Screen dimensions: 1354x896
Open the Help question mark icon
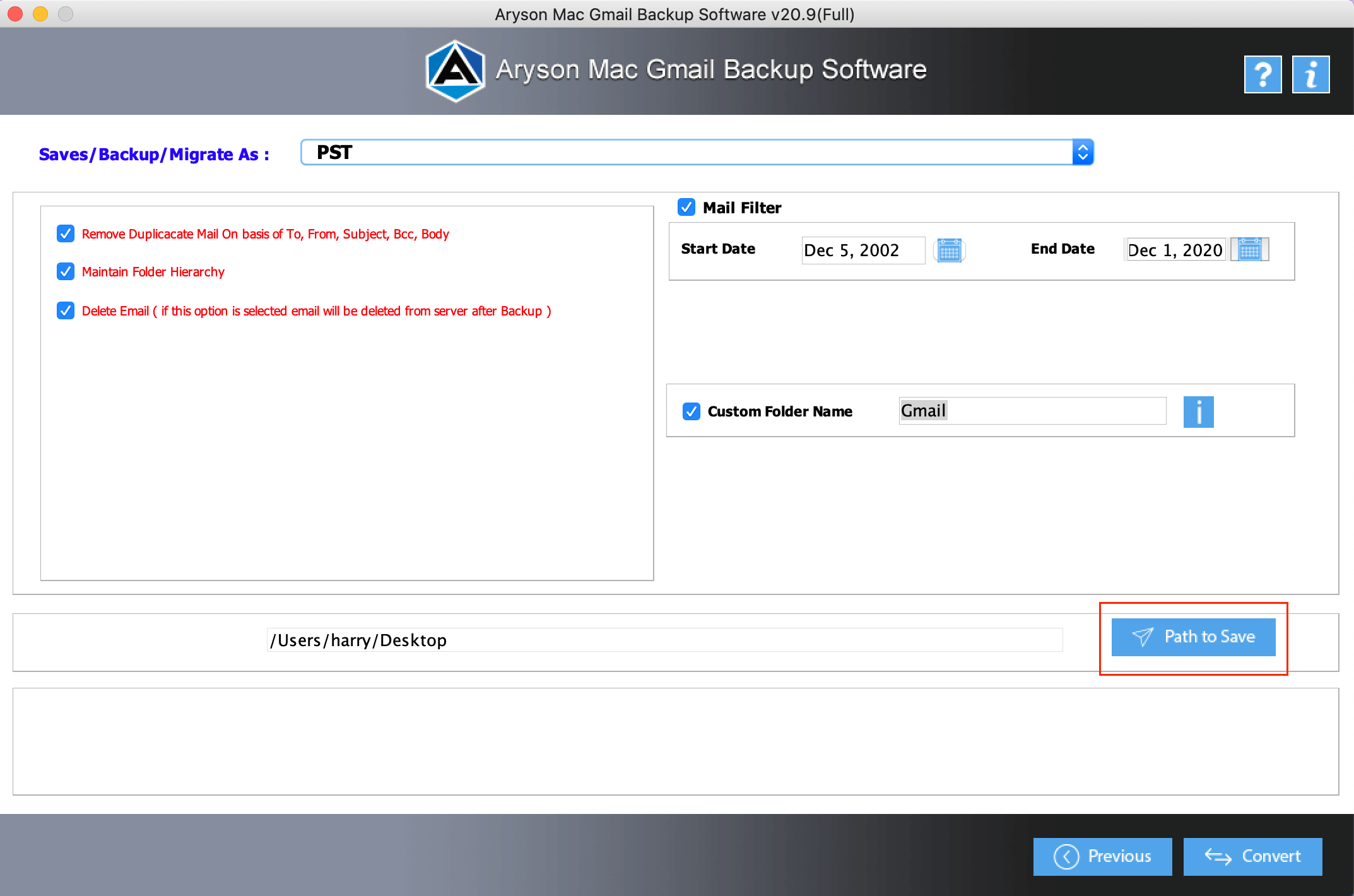pyautogui.click(x=1263, y=74)
